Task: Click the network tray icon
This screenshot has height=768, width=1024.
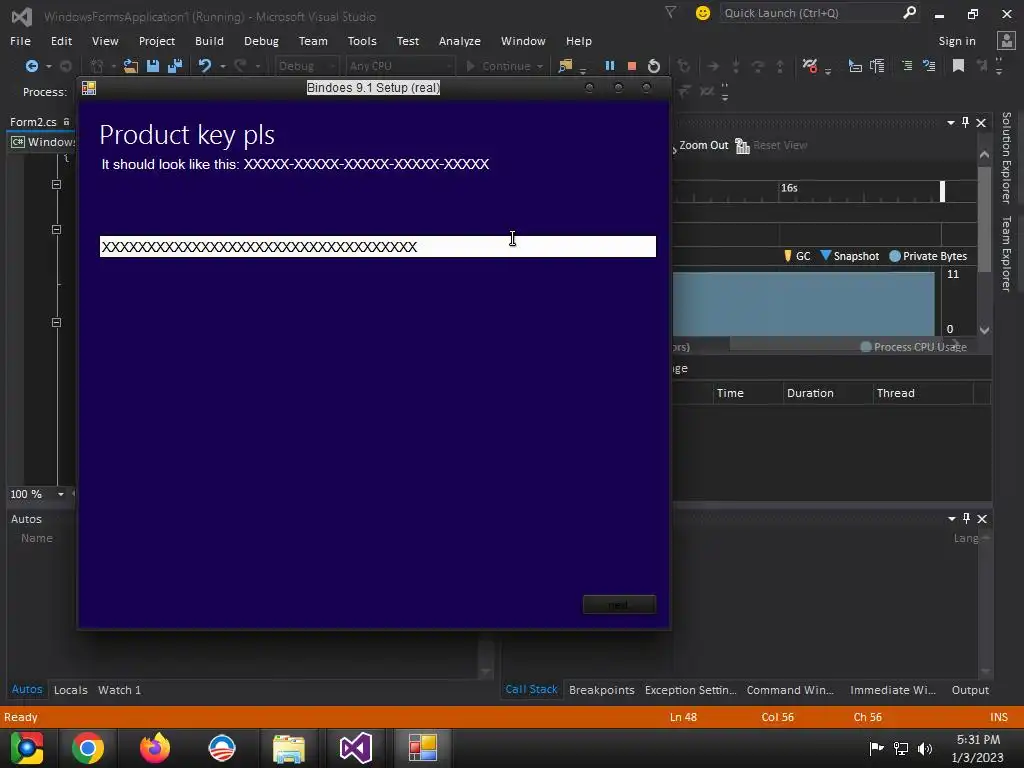Action: (x=901, y=749)
